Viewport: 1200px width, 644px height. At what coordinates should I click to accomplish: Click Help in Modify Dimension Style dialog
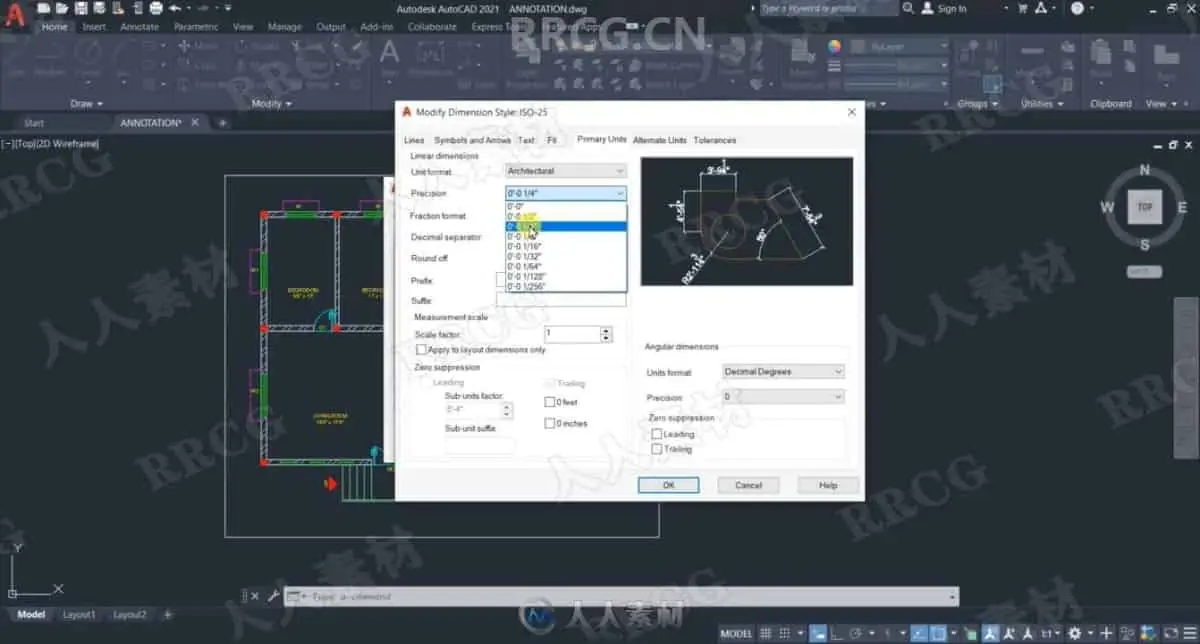click(828, 485)
